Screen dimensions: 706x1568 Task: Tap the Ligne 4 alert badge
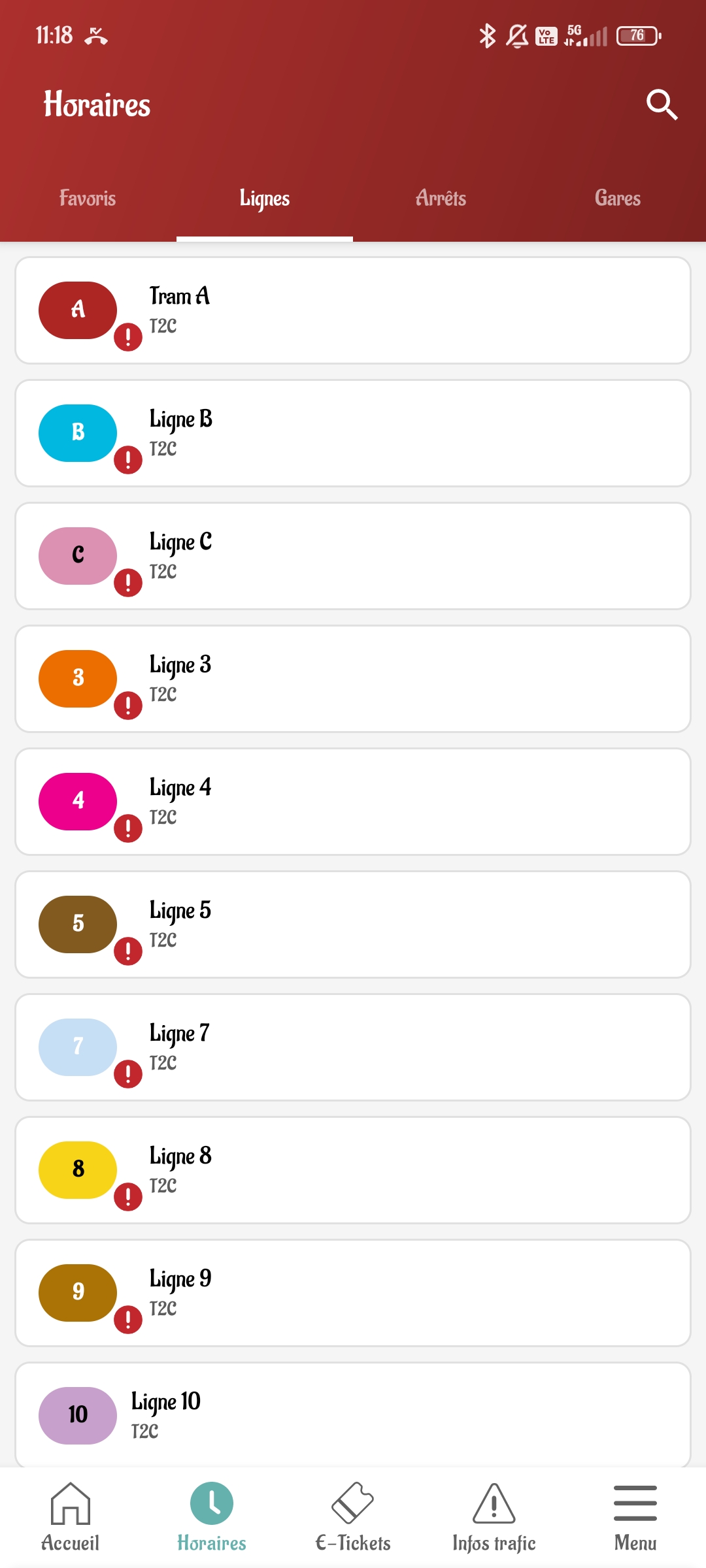tap(128, 828)
